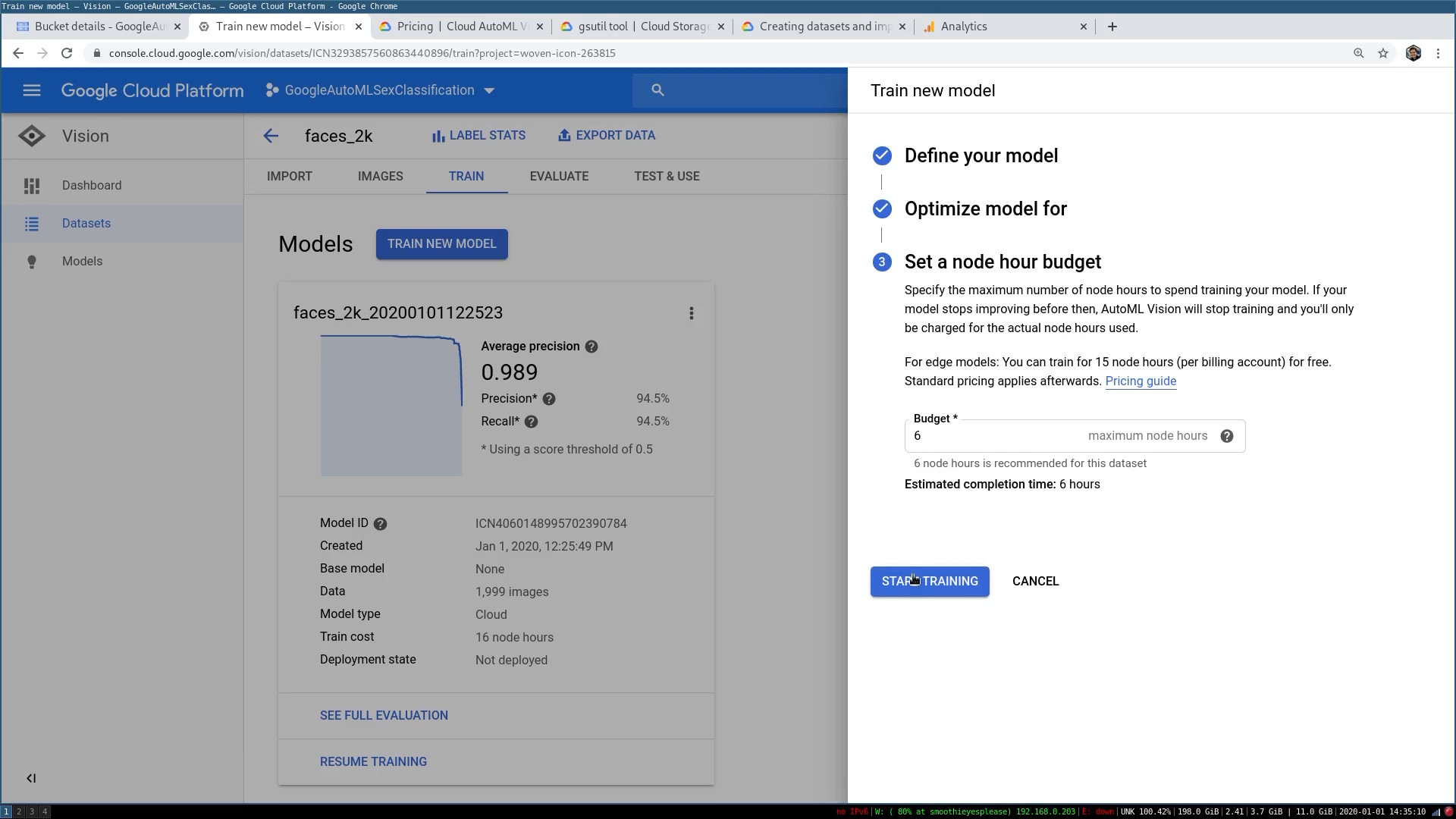Screen dimensions: 1456x819
Task: Click the Models lightbulb icon
Action: pos(32,262)
